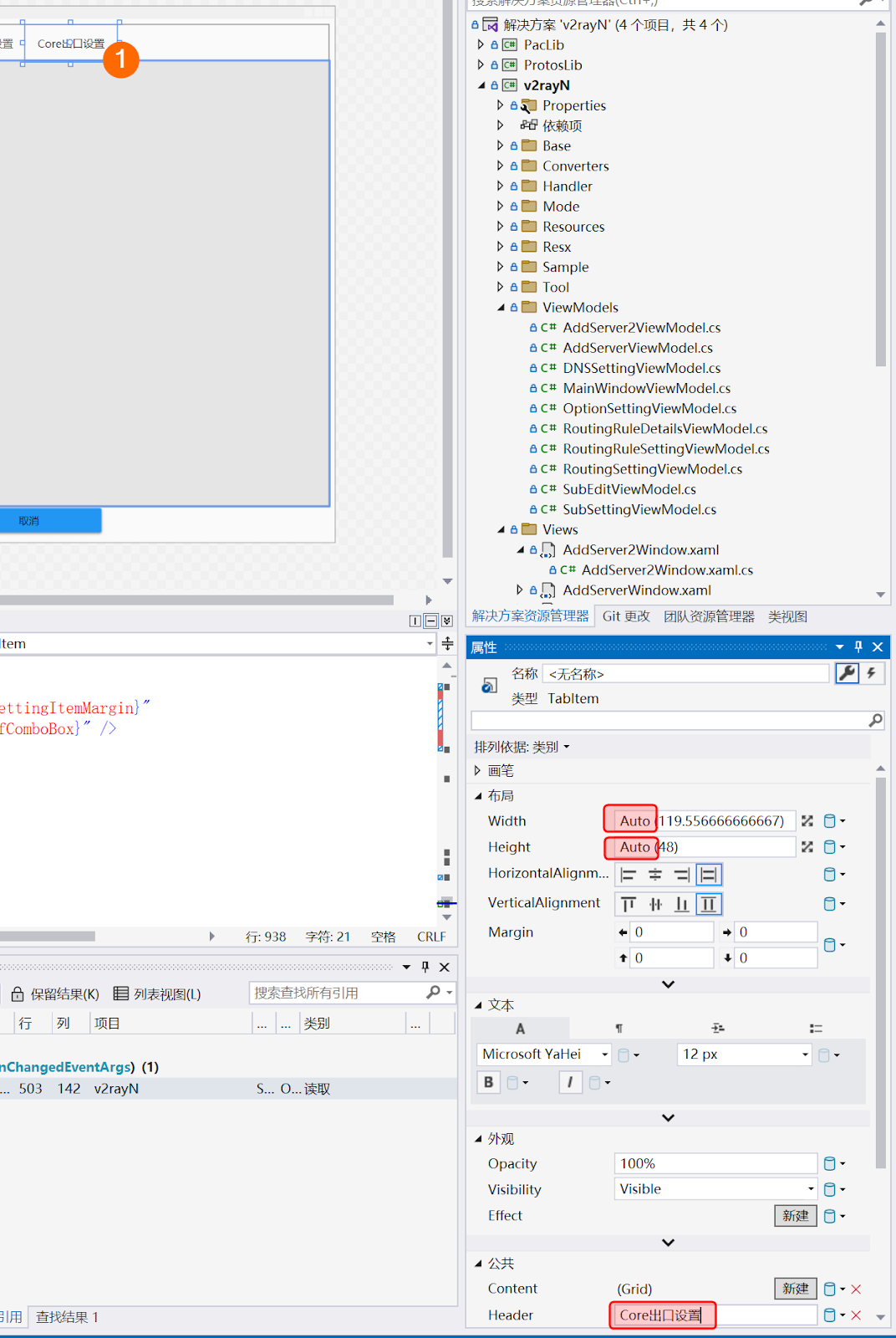Set Height to Auto icon
Image resolution: width=896 pixels, height=1338 pixels.
807,847
